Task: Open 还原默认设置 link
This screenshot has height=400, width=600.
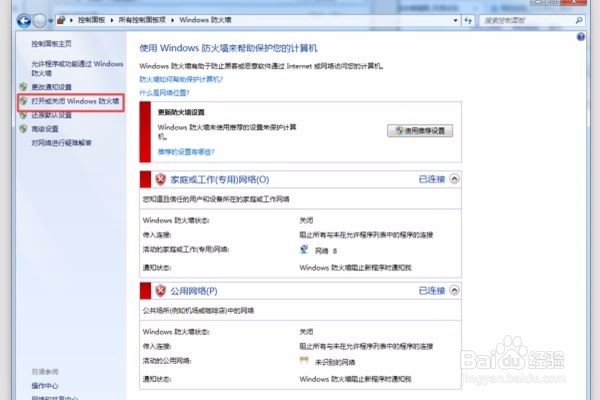Action: click(x=51, y=115)
